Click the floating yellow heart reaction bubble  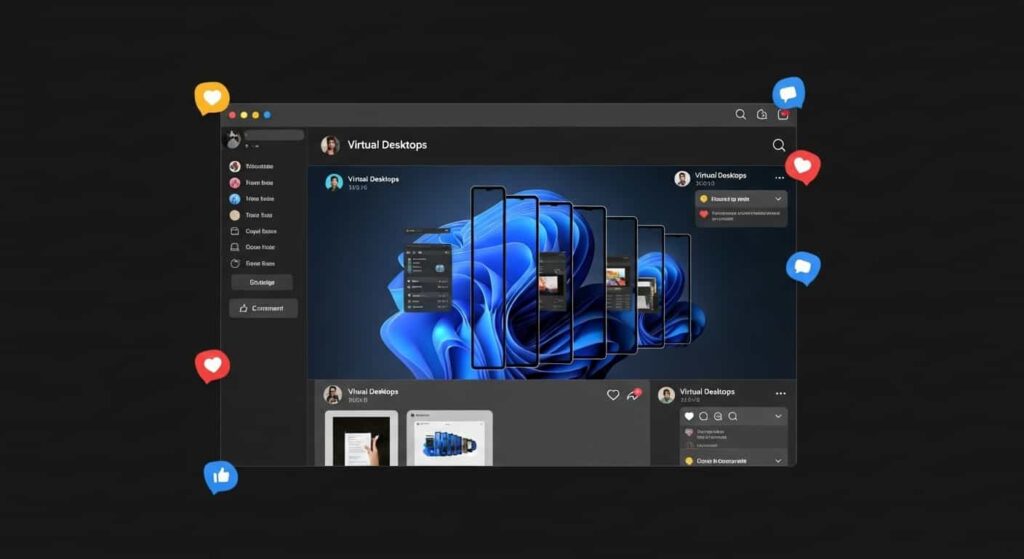tap(212, 98)
